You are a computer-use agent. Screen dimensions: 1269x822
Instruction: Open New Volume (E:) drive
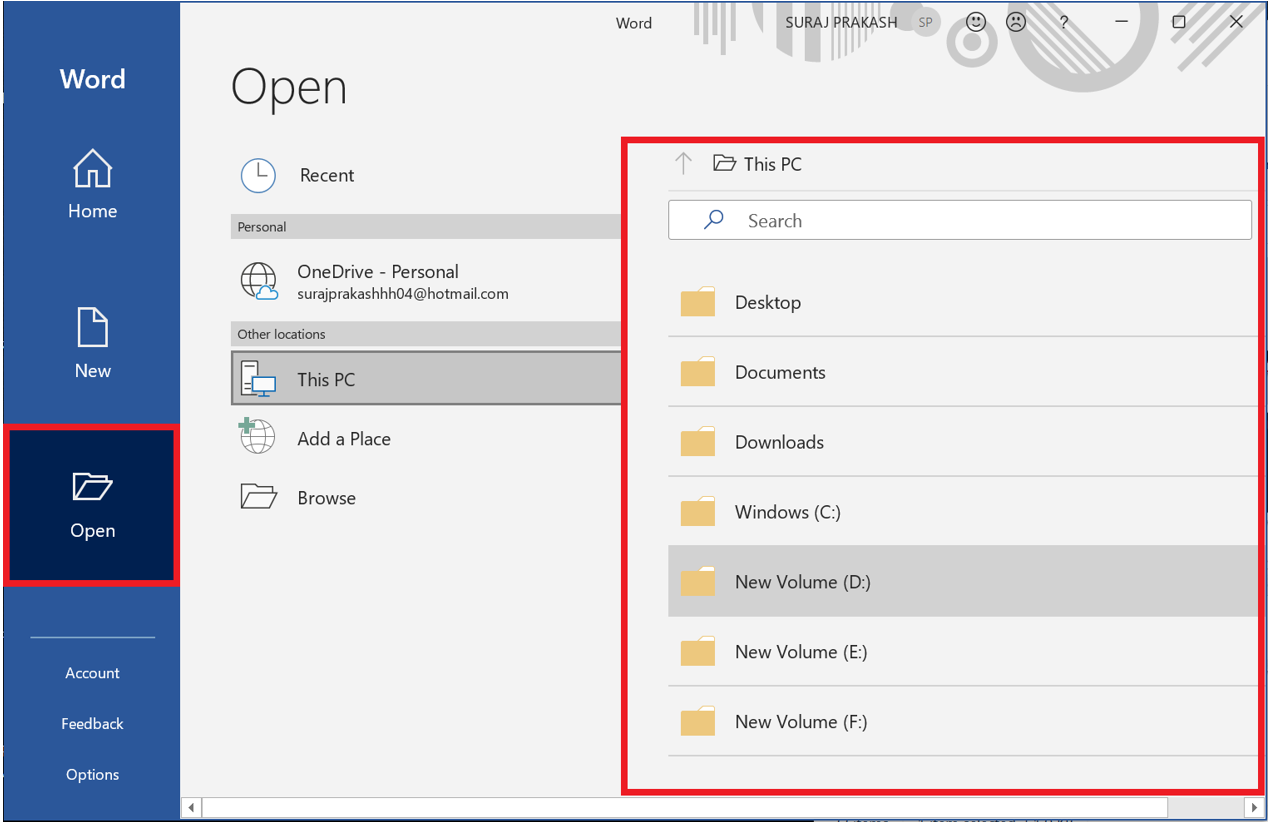(x=962, y=652)
